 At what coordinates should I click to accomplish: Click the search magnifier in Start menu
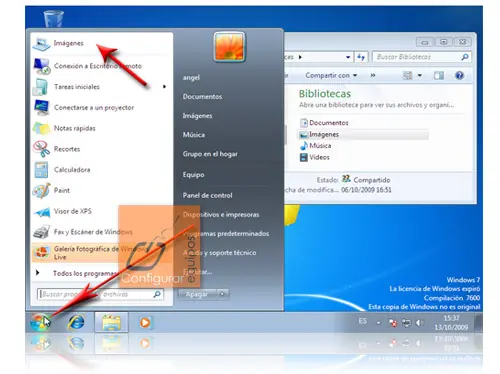tap(157, 294)
